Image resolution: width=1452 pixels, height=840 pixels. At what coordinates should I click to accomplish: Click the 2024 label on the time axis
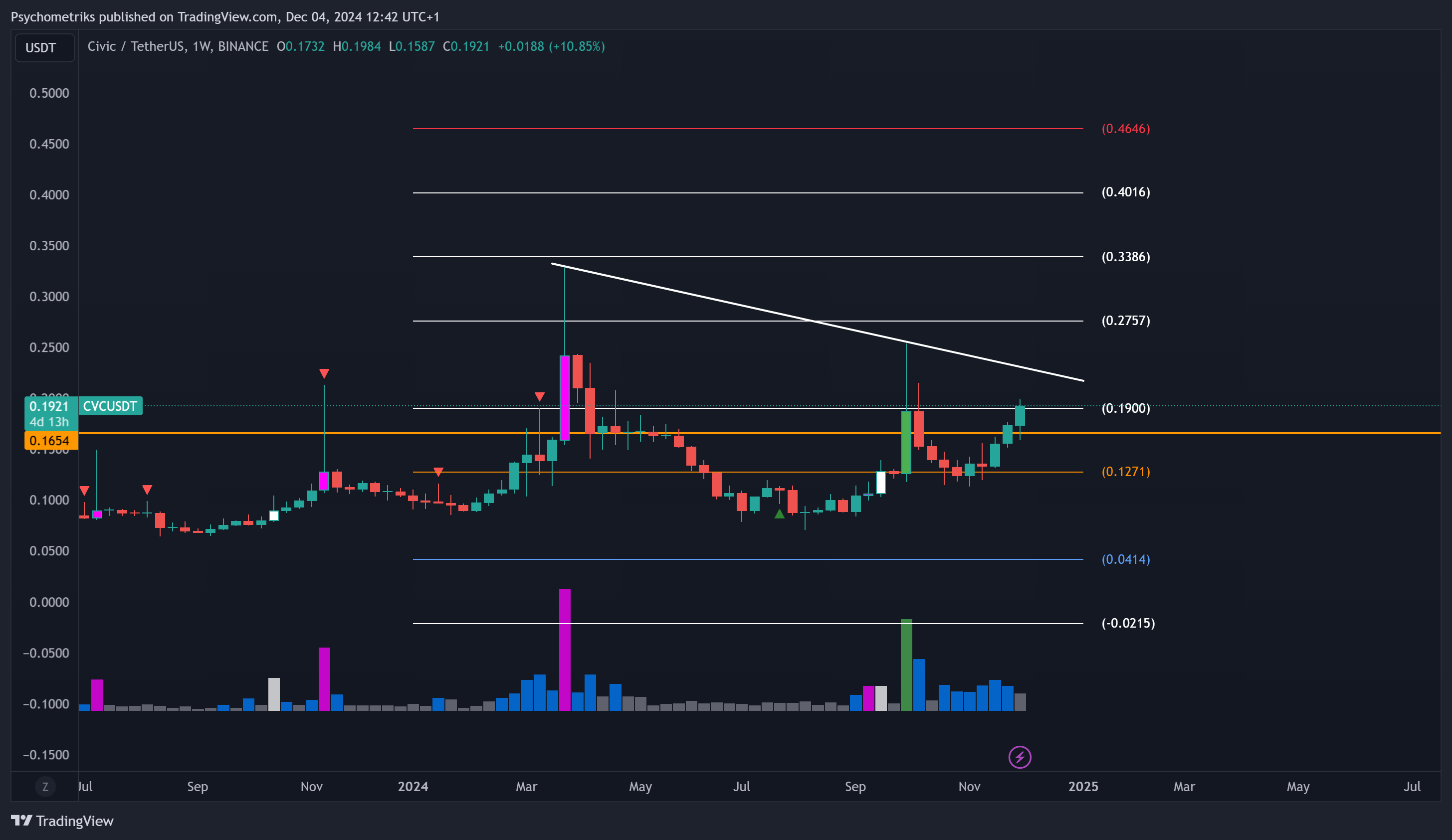(x=413, y=787)
